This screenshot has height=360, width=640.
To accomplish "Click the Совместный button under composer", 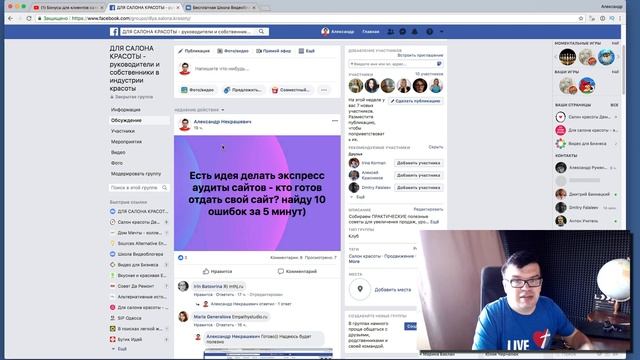I will pyautogui.click(x=291, y=90).
